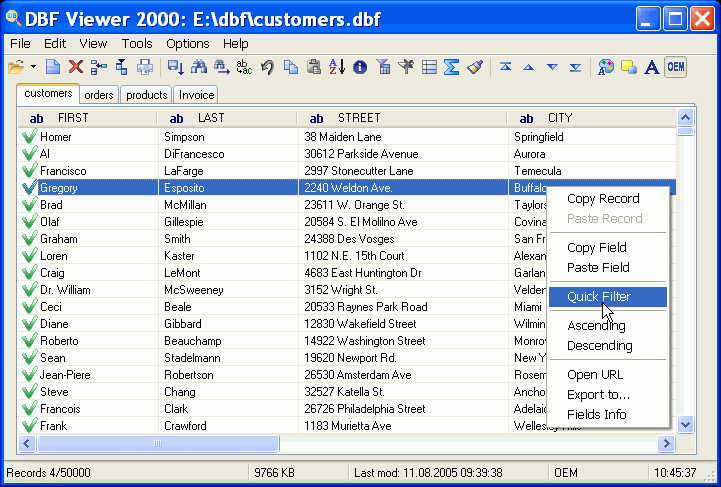The image size is (721, 487).
Task: Click the blue info circle icon
Action: [x=360, y=67]
